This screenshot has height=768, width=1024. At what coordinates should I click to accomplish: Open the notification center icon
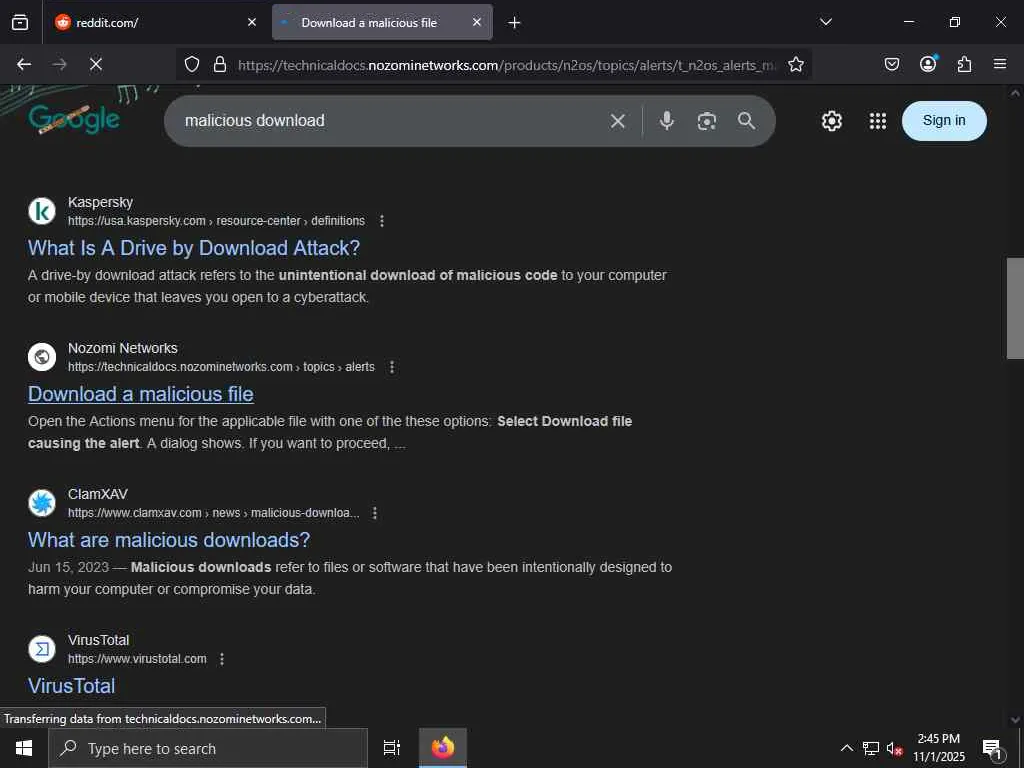tap(993, 749)
